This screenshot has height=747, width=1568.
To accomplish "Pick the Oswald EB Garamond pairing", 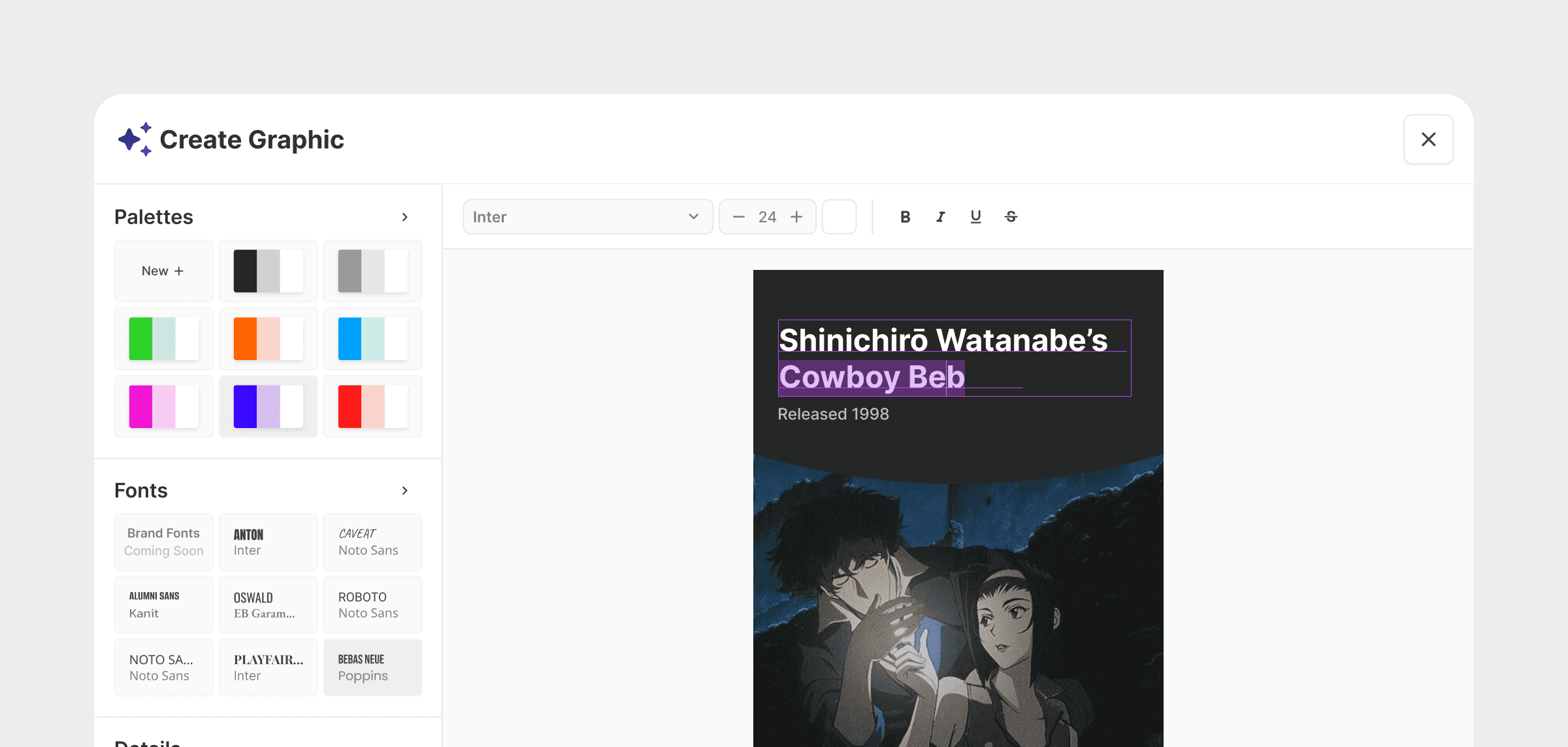I will [268, 605].
